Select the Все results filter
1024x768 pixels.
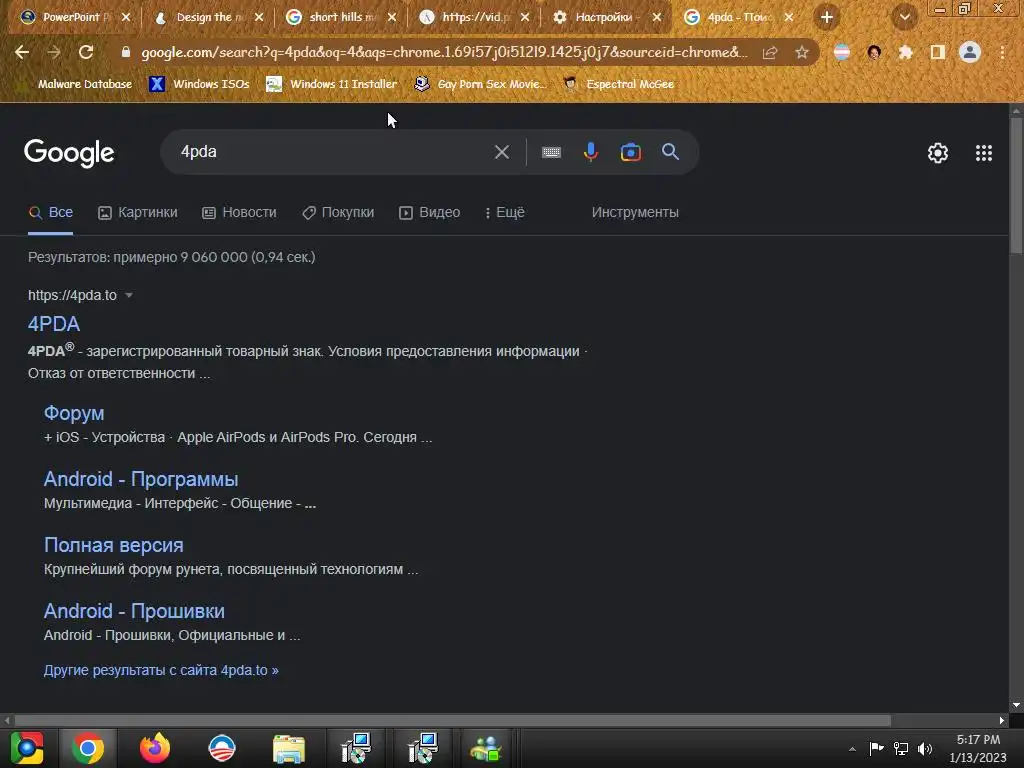coord(51,212)
